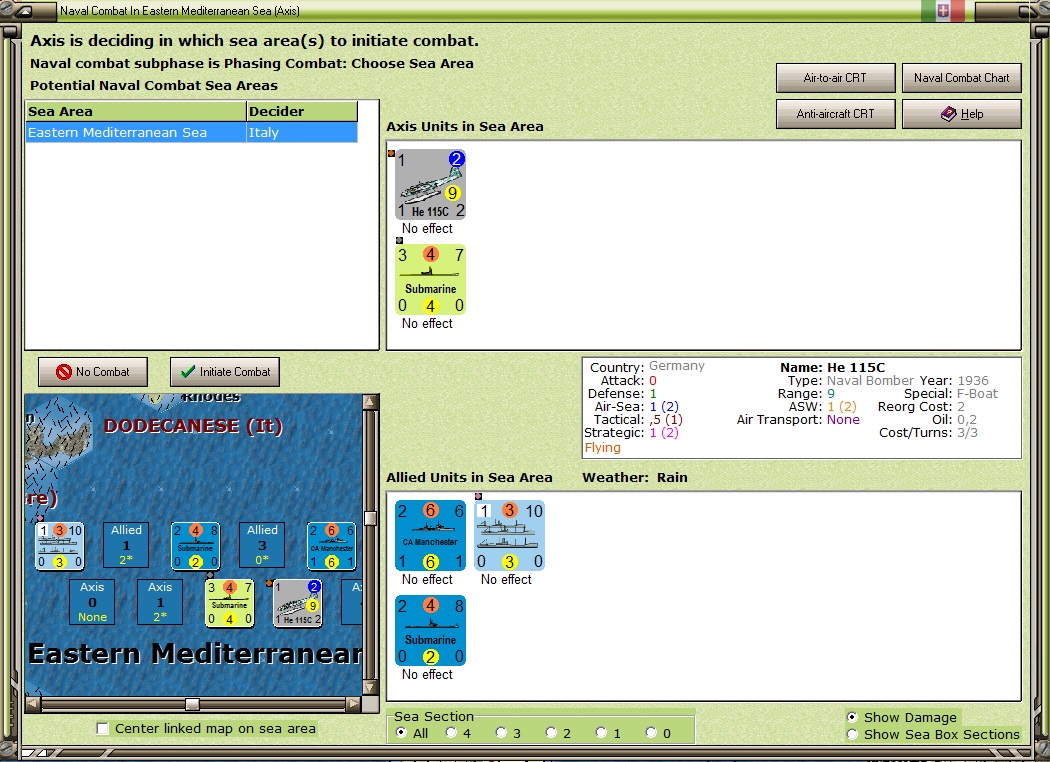Select sea section 0 radio button
Image resolution: width=1050 pixels, height=762 pixels.
[651, 733]
